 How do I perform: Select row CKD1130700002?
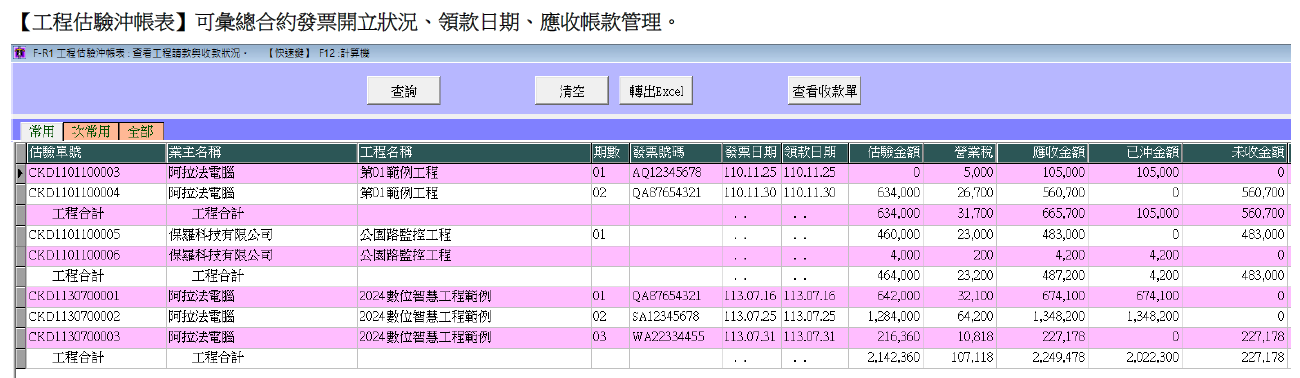point(658,317)
